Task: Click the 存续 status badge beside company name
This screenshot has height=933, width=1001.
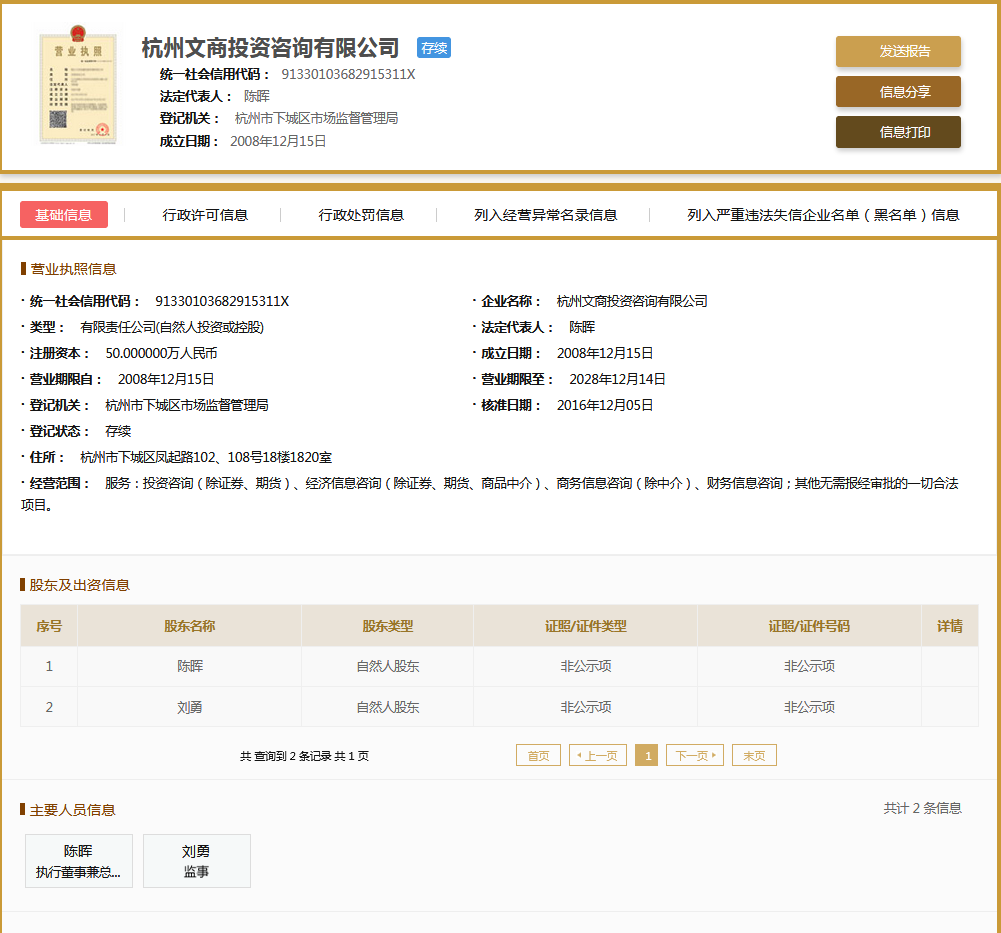Action: pos(434,48)
